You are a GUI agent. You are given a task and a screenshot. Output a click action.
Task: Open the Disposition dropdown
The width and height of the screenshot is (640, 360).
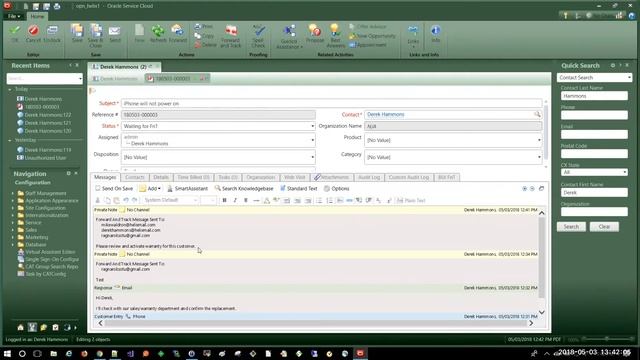click(313, 157)
